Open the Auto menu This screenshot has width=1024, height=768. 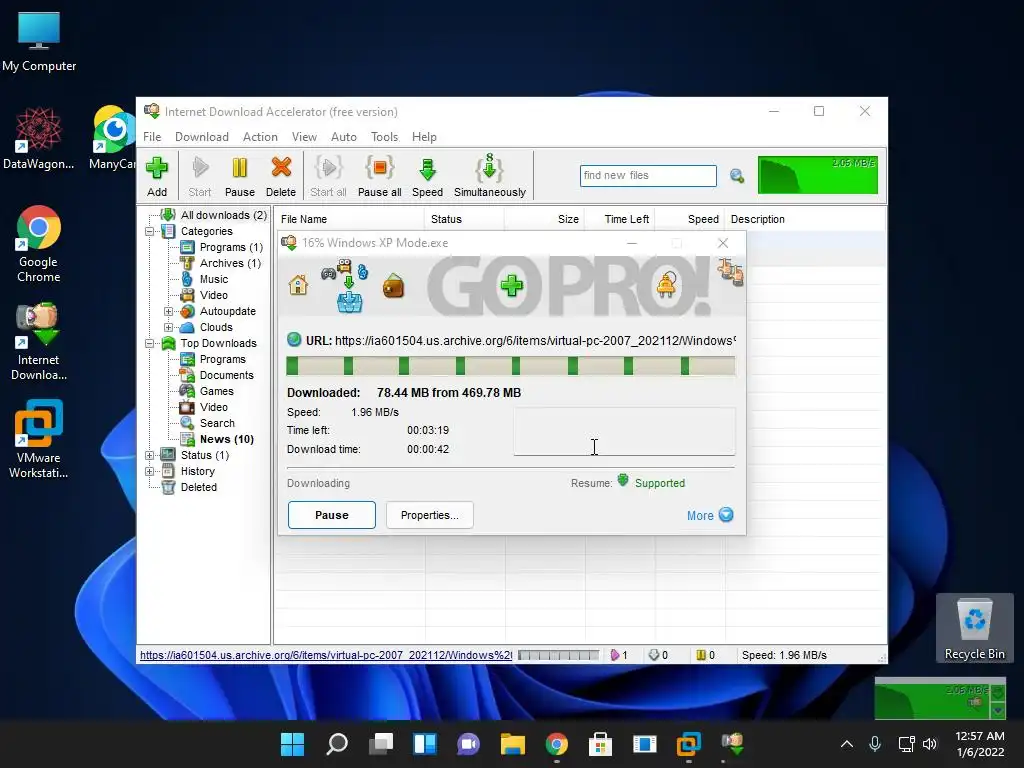click(344, 136)
